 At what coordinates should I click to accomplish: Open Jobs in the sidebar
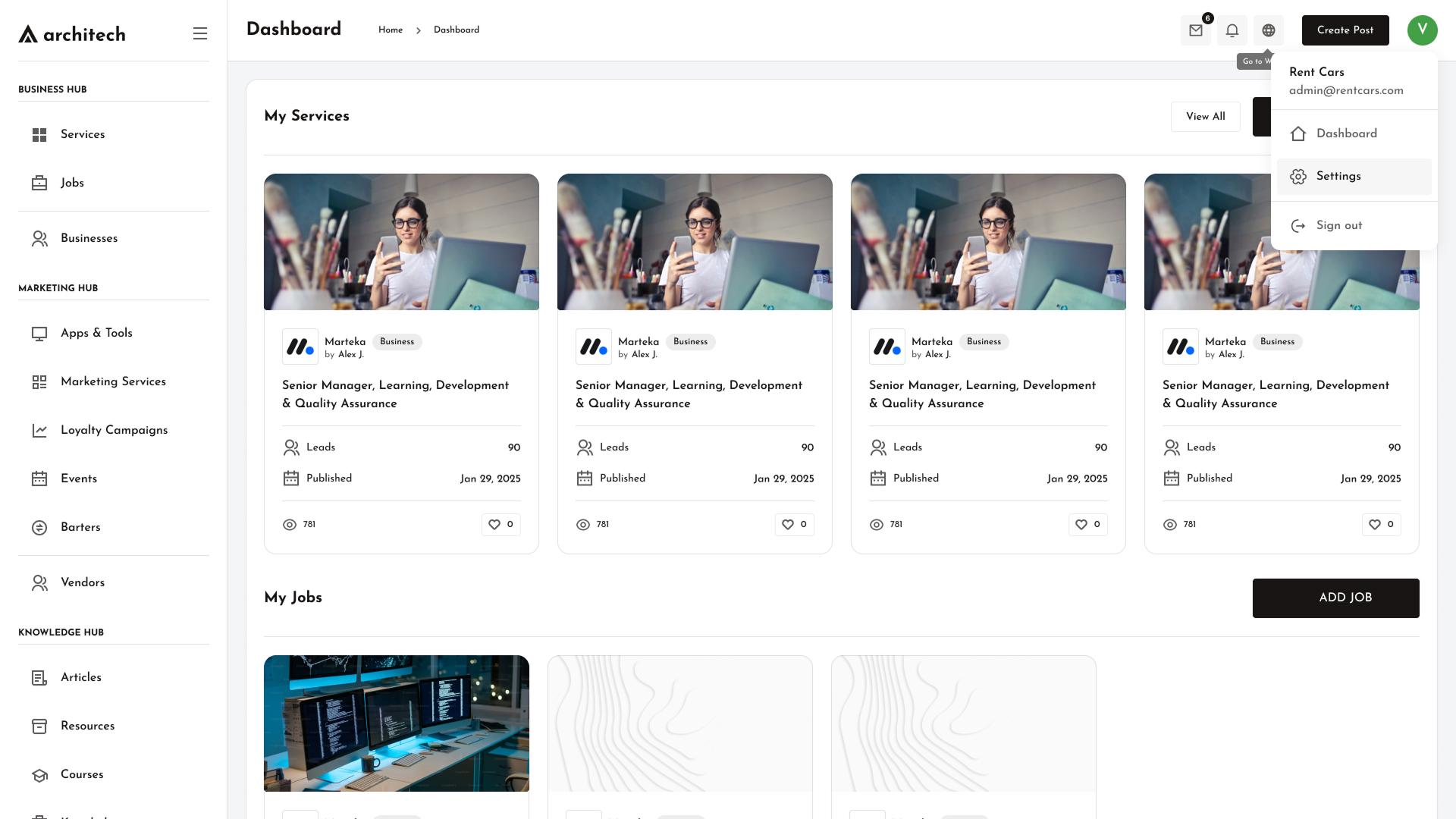(114, 184)
